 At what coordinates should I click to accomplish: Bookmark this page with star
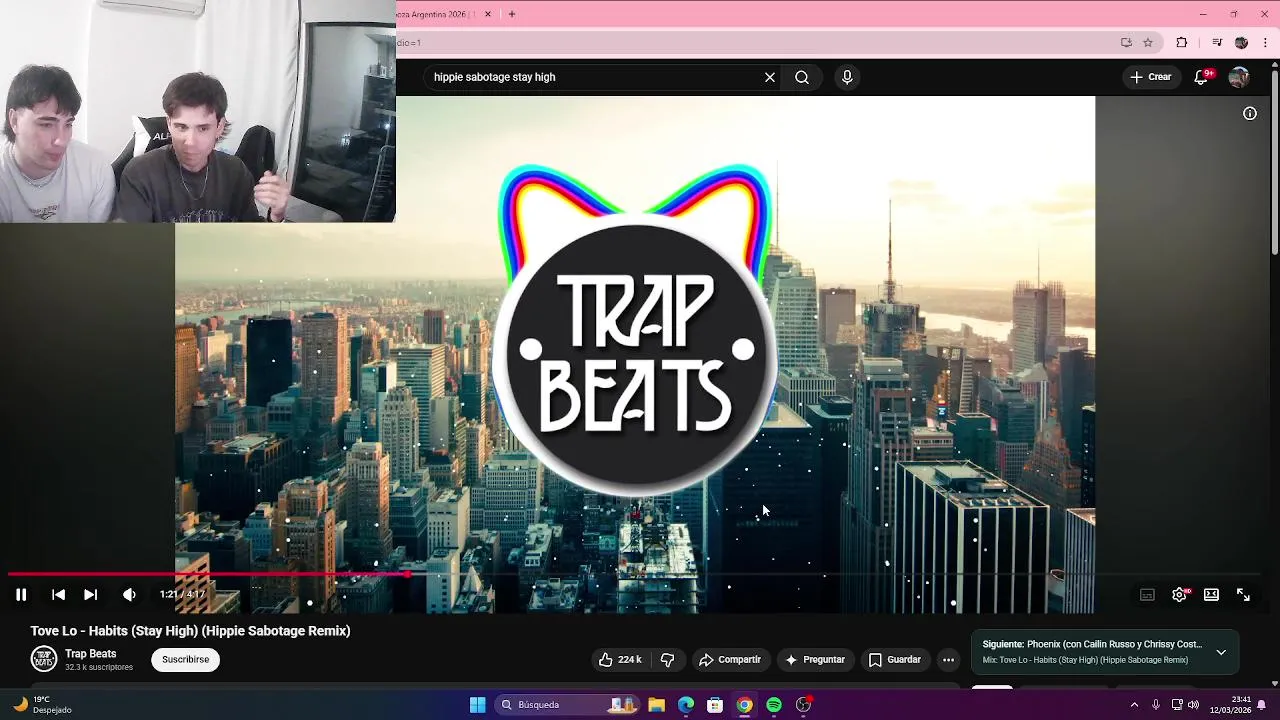(x=1148, y=43)
